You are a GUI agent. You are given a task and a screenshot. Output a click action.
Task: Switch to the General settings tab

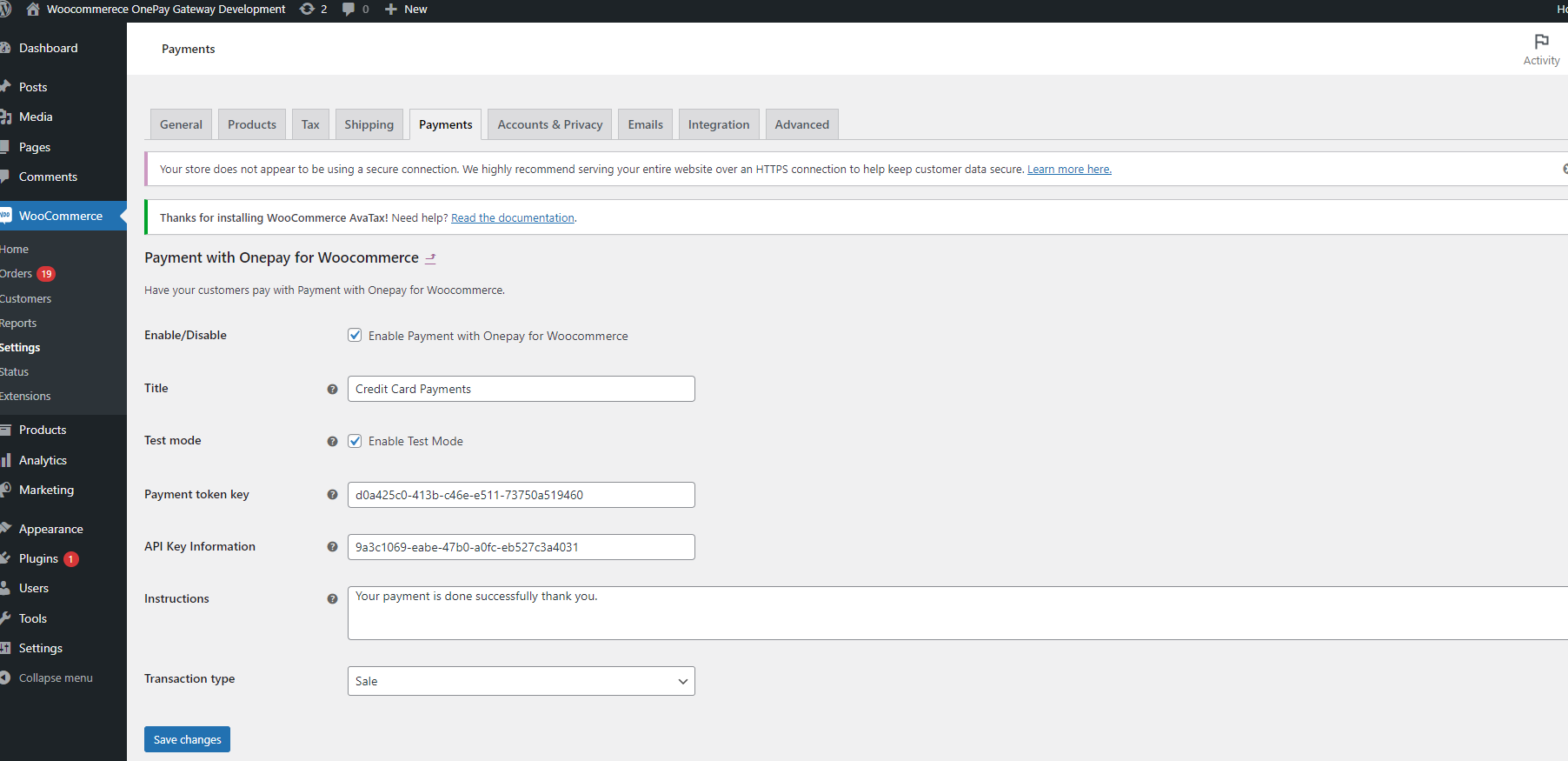[x=181, y=124]
